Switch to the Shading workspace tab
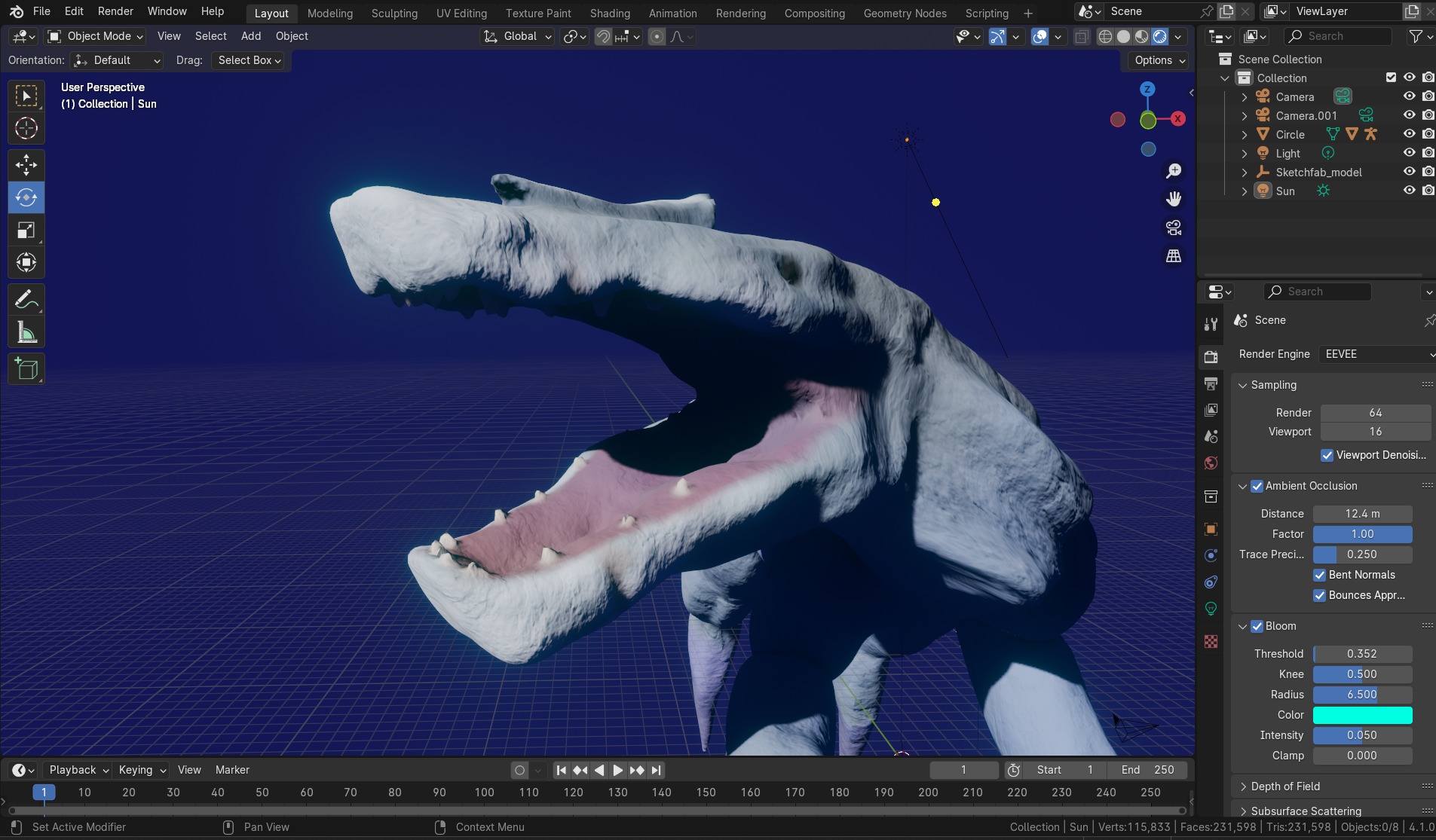This screenshot has height=840, width=1436. click(x=610, y=13)
